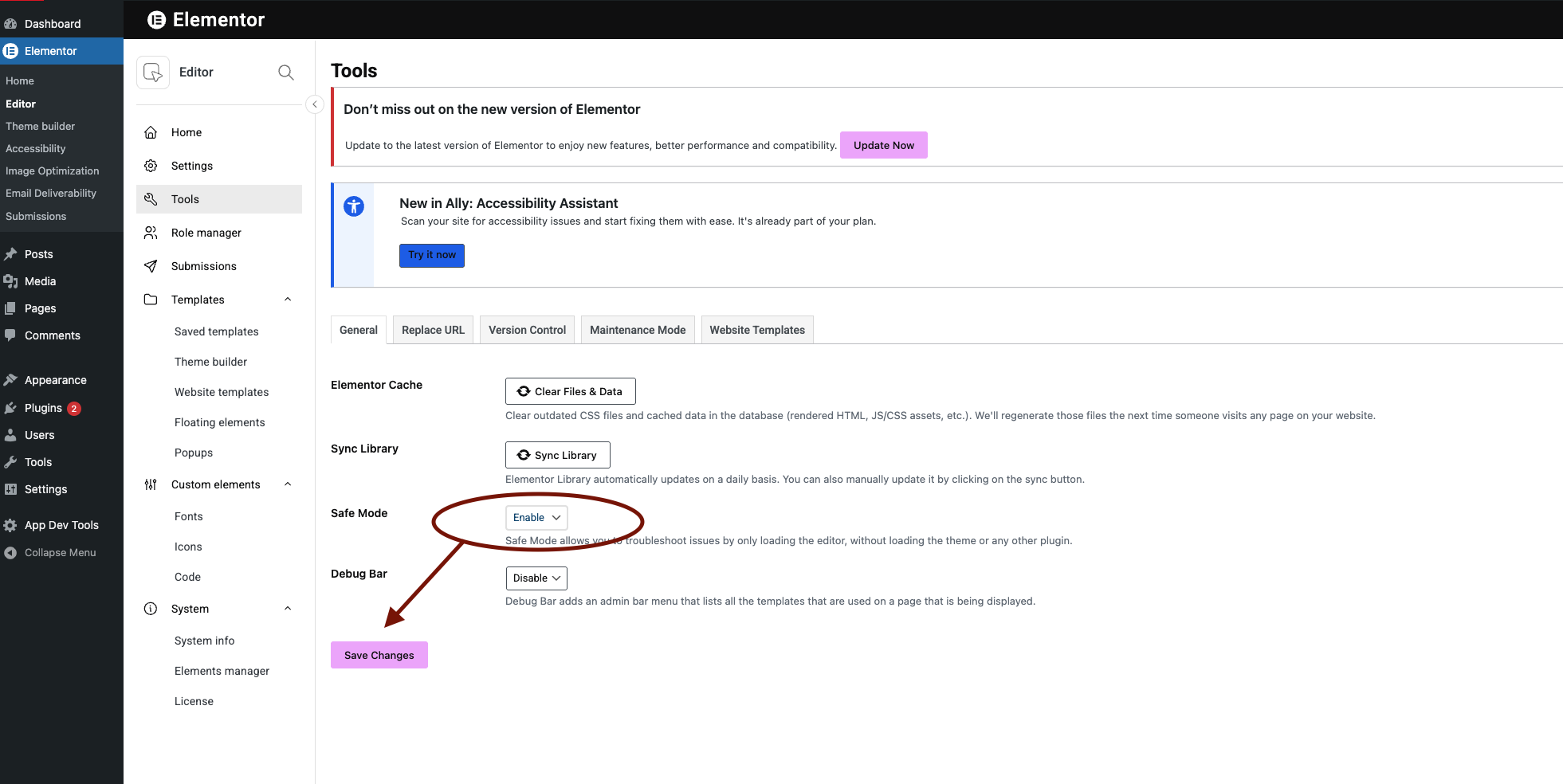Open the Debug Bar dropdown
This screenshot has width=1563, height=784.
536,578
